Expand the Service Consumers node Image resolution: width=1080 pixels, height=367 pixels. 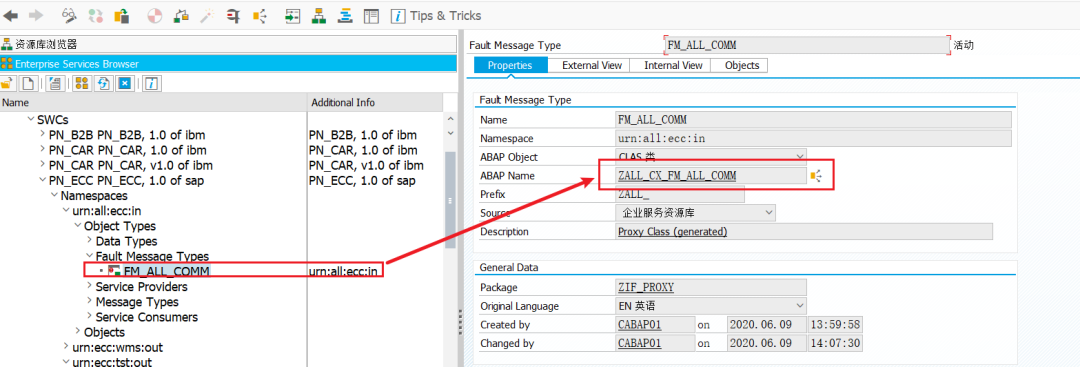click(x=89, y=317)
